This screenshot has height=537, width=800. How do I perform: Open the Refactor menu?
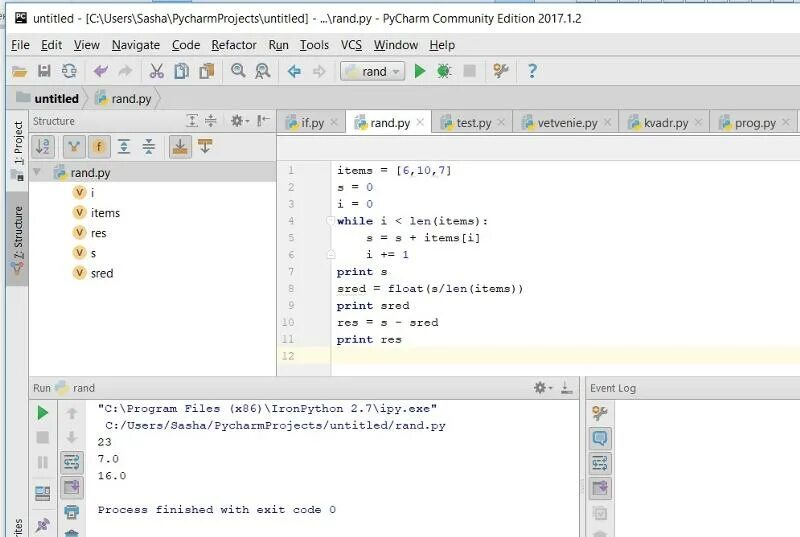[234, 45]
